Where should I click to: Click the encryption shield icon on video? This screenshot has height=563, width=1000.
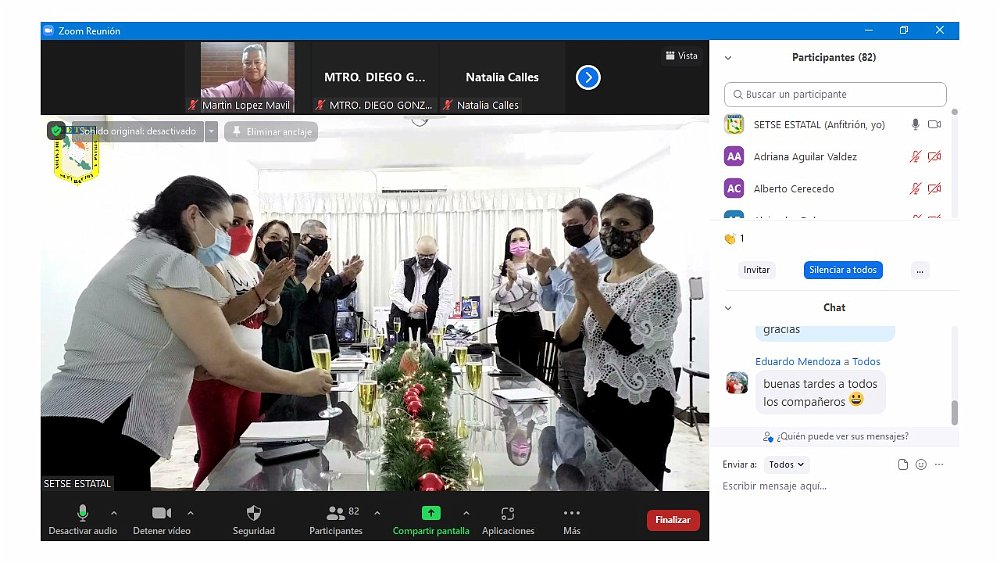coord(56,131)
